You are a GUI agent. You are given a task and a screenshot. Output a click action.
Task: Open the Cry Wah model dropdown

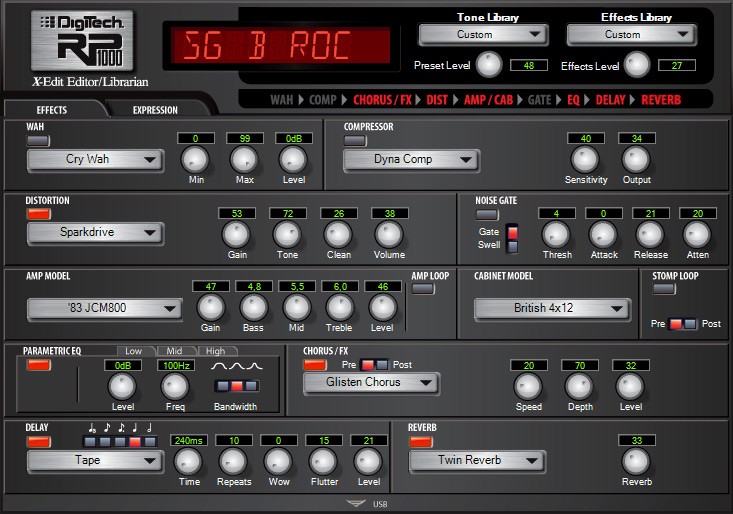pos(95,160)
